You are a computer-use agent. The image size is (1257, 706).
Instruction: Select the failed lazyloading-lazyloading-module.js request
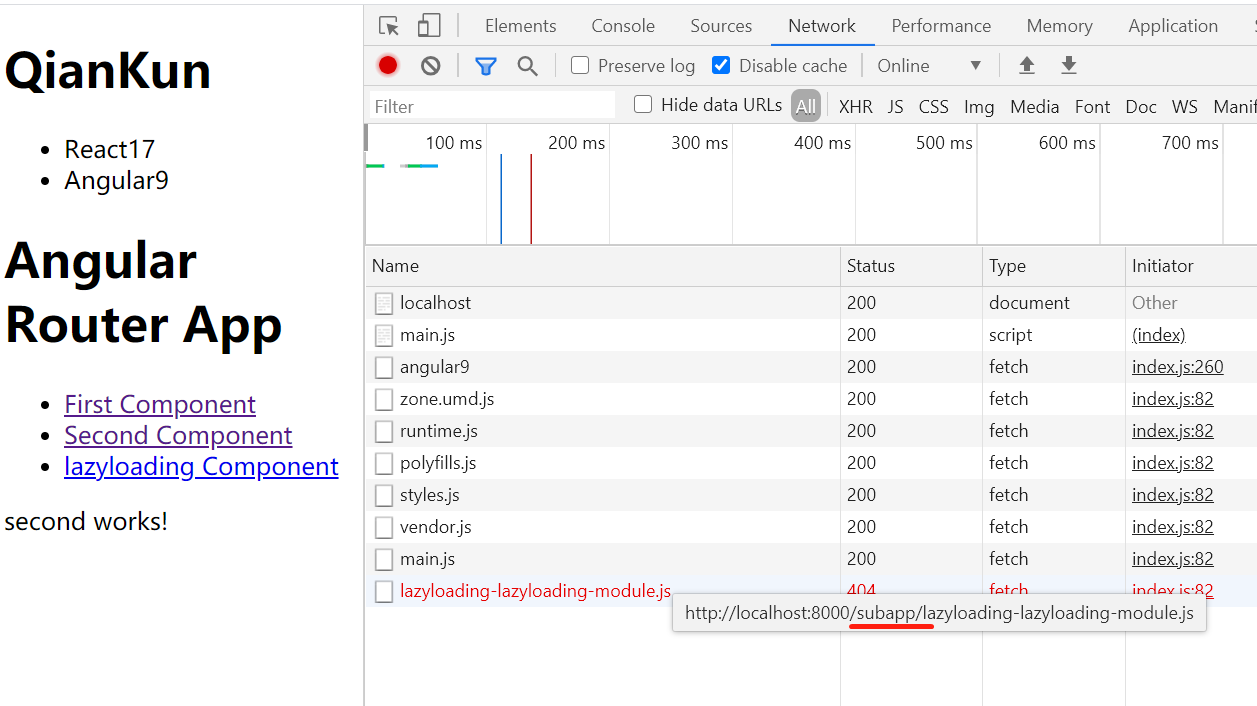(x=537, y=590)
